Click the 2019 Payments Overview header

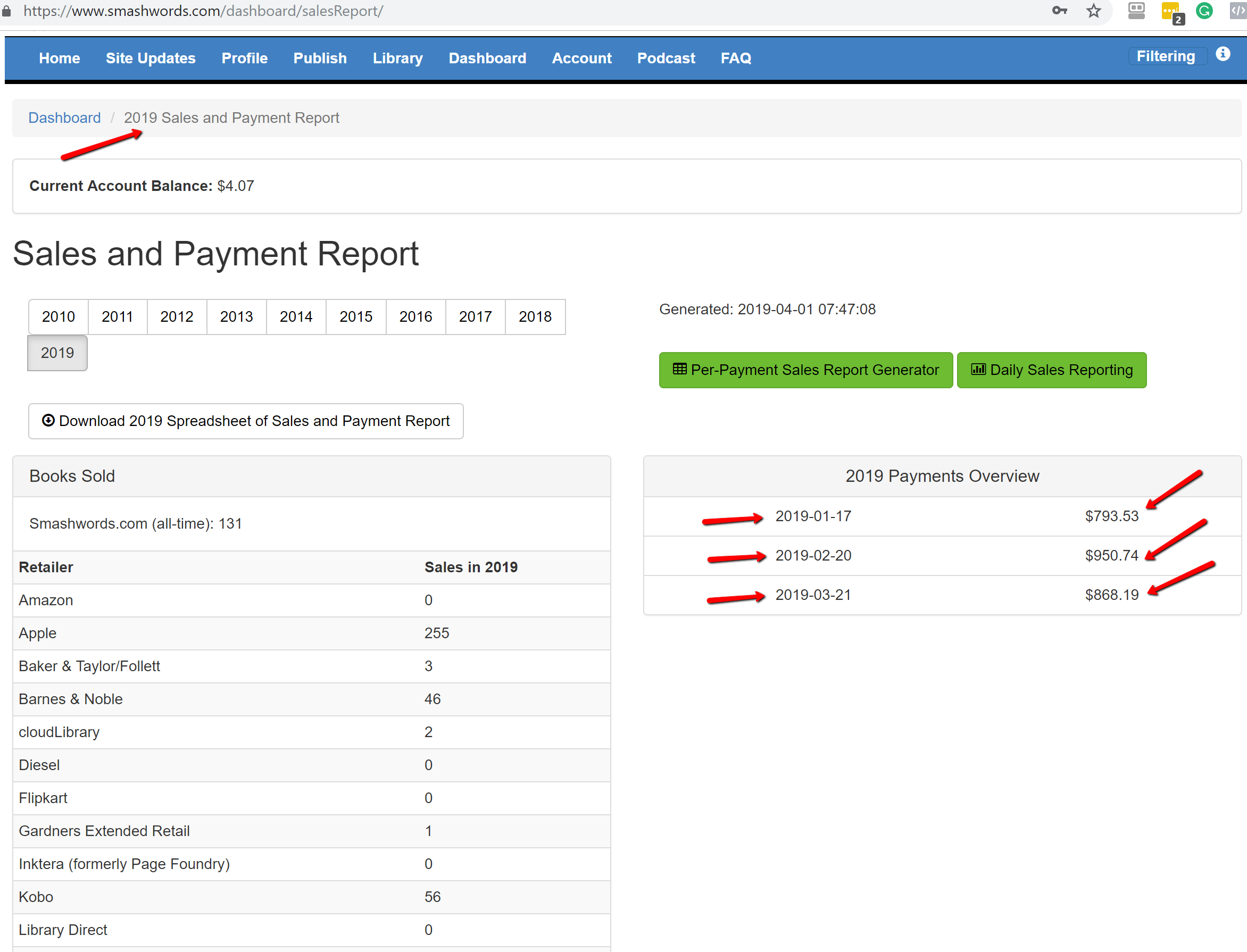click(x=942, y=477)
